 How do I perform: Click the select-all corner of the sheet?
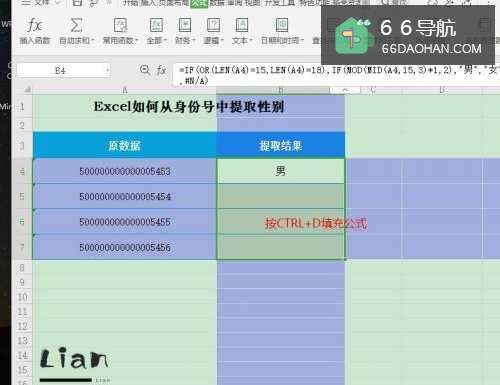coord(27,90)
